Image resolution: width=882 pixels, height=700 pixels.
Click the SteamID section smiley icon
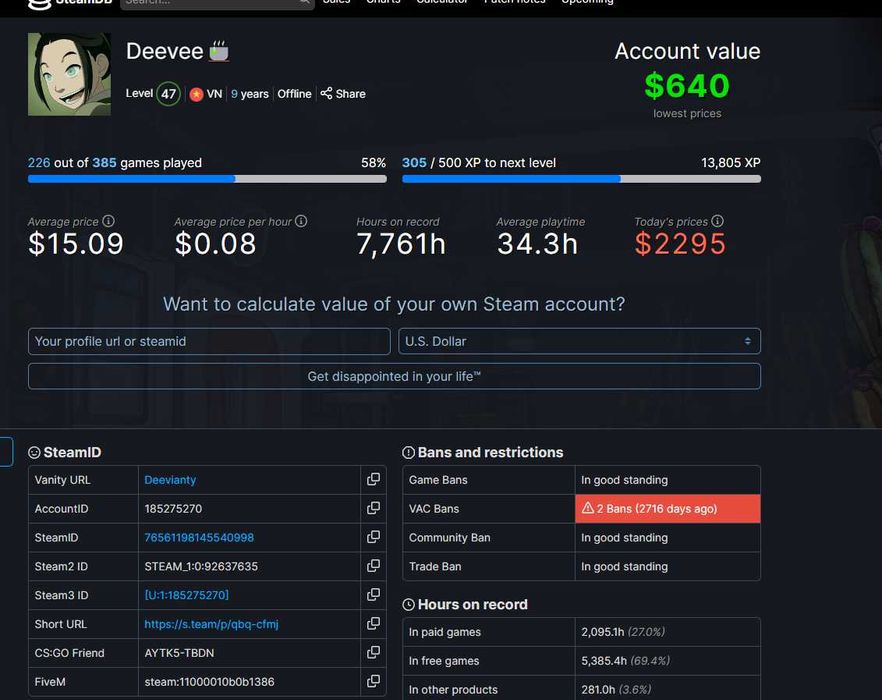(34, 452)
